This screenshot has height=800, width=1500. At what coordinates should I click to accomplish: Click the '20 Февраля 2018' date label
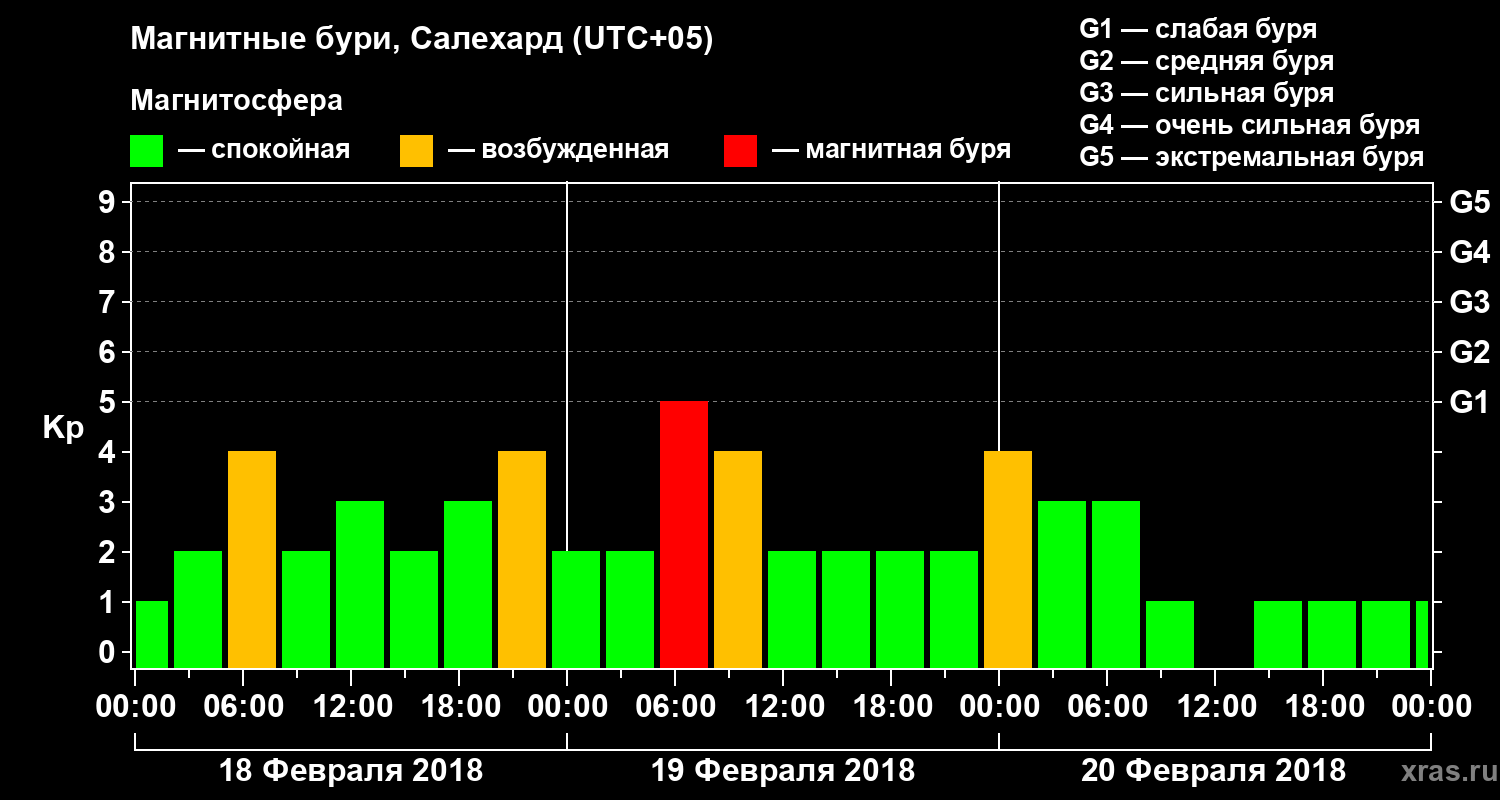(1214, 771)
